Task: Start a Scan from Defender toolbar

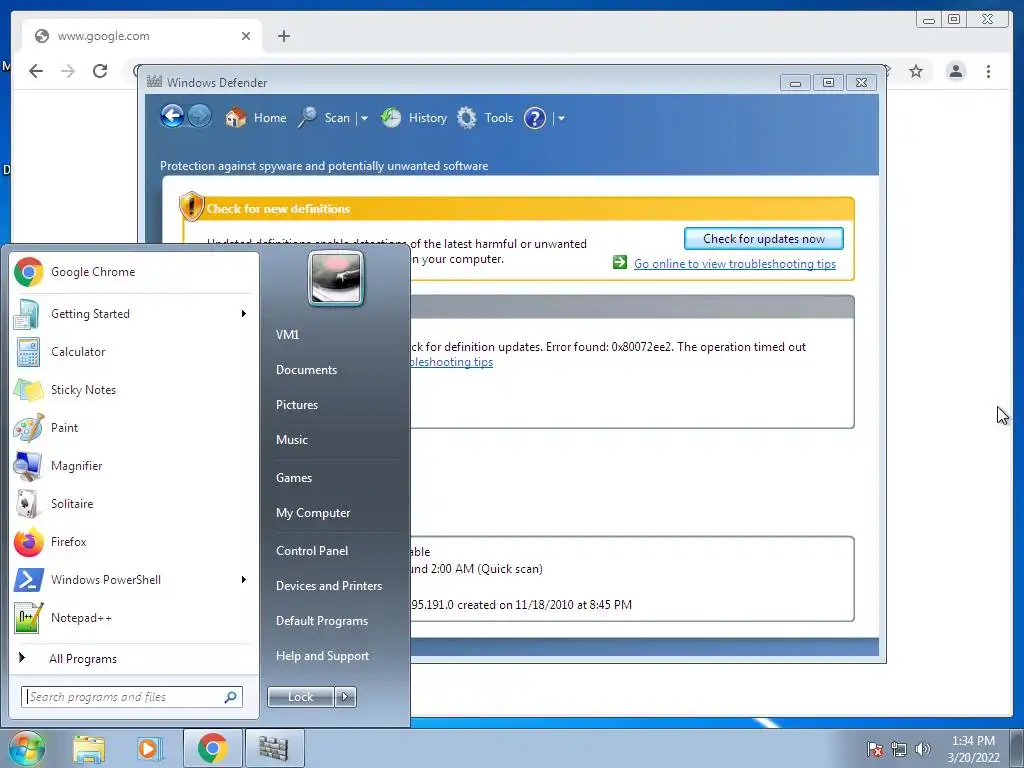Action: click(325, 118)
